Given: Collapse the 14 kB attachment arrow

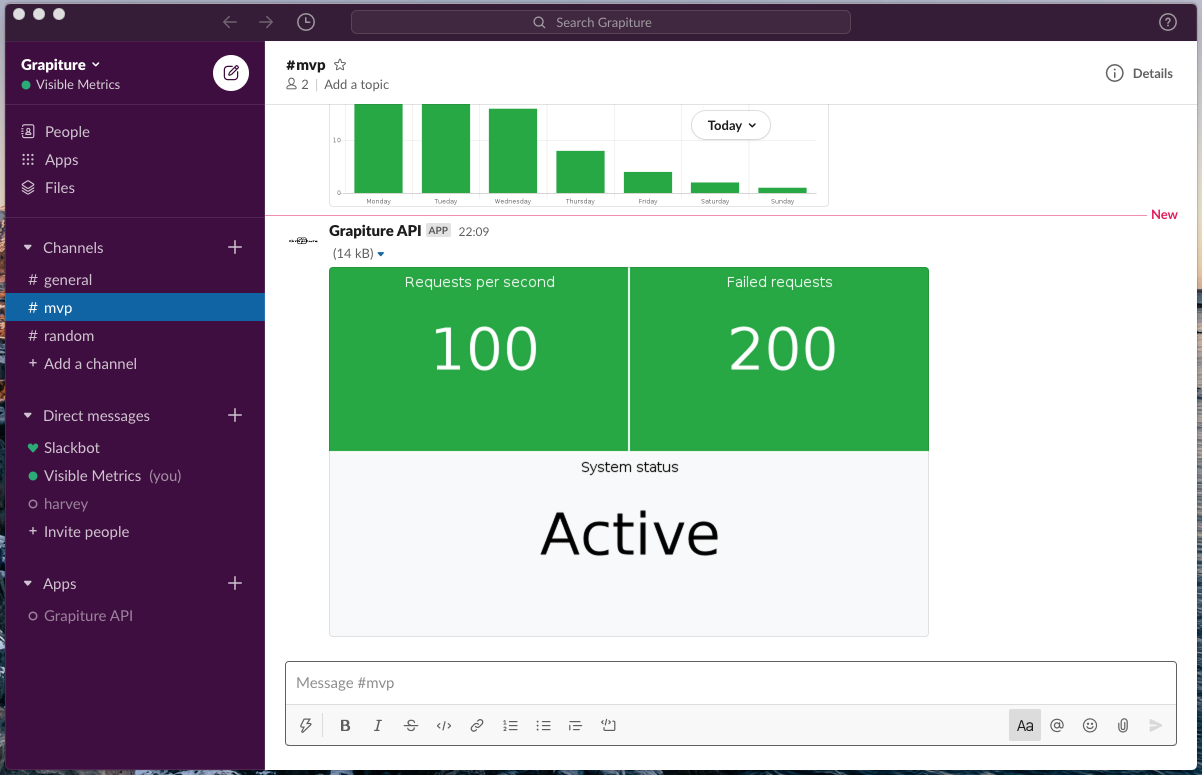Looking at the screenshot, I should point(381,254).
